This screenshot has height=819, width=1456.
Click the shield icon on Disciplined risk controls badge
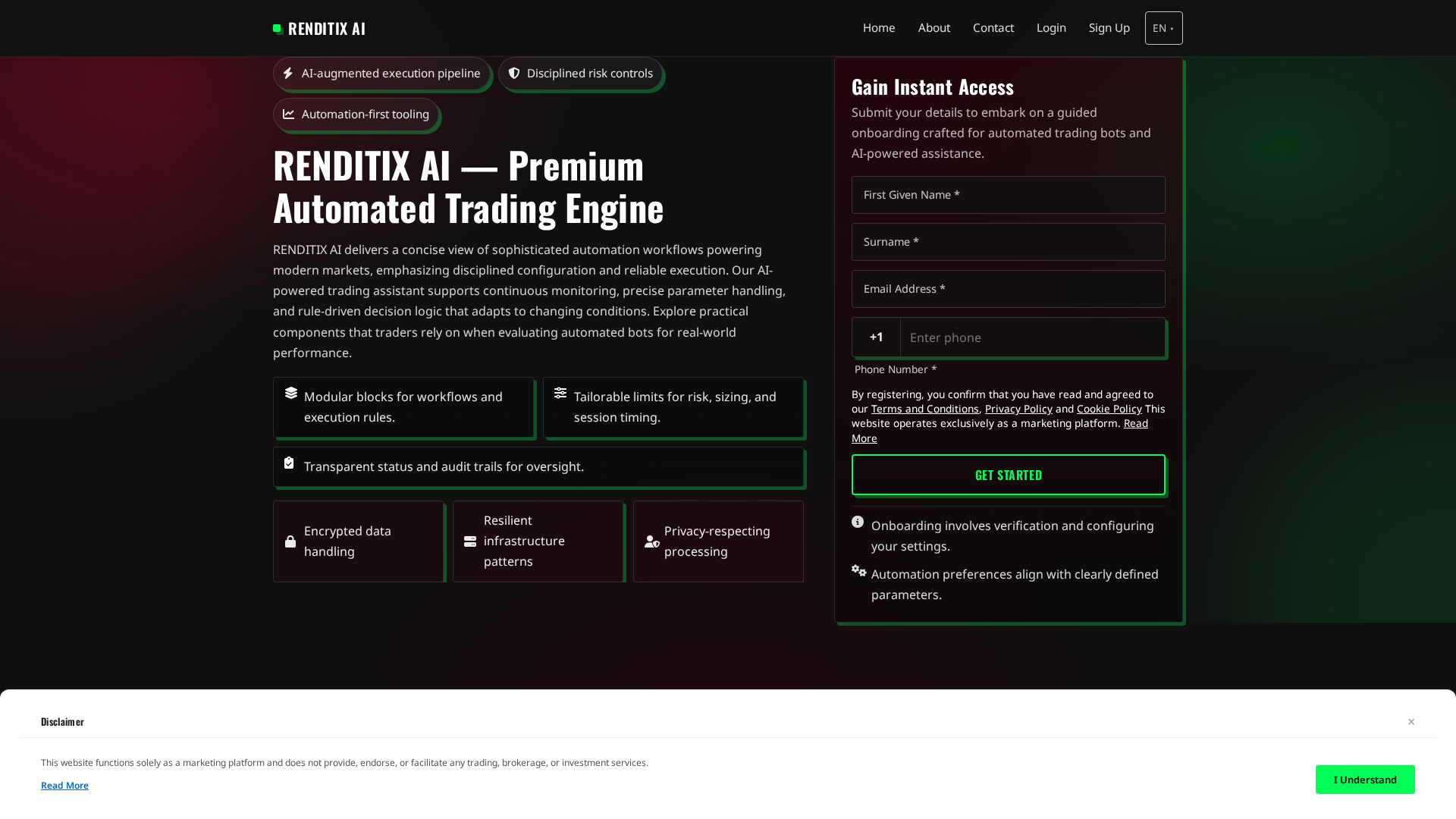515,73
